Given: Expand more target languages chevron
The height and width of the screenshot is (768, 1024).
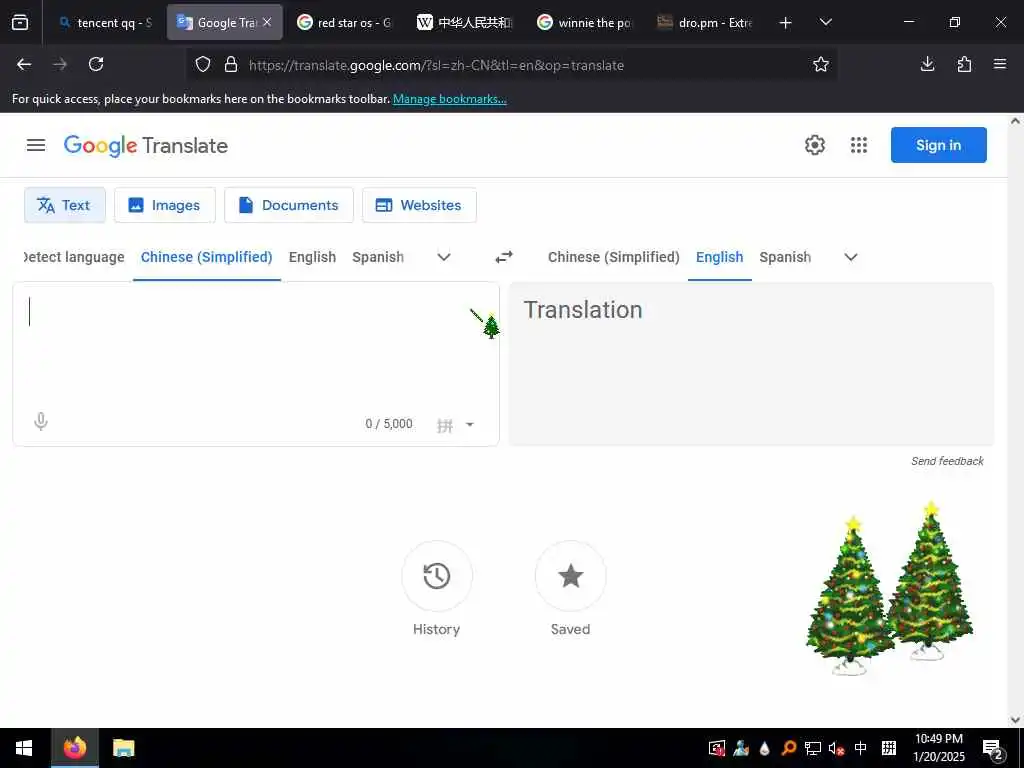Looking at the screenshot, I should [x=851, y=257].
